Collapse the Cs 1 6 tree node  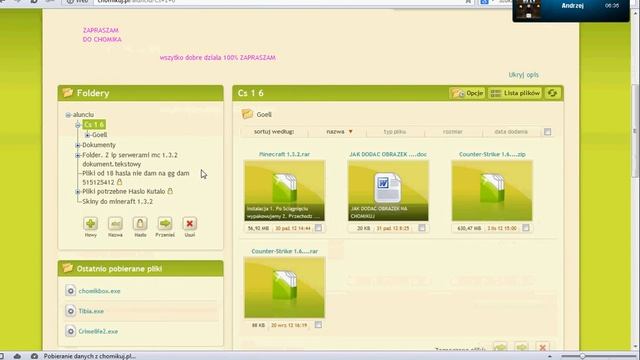click(x=78, y=125)
